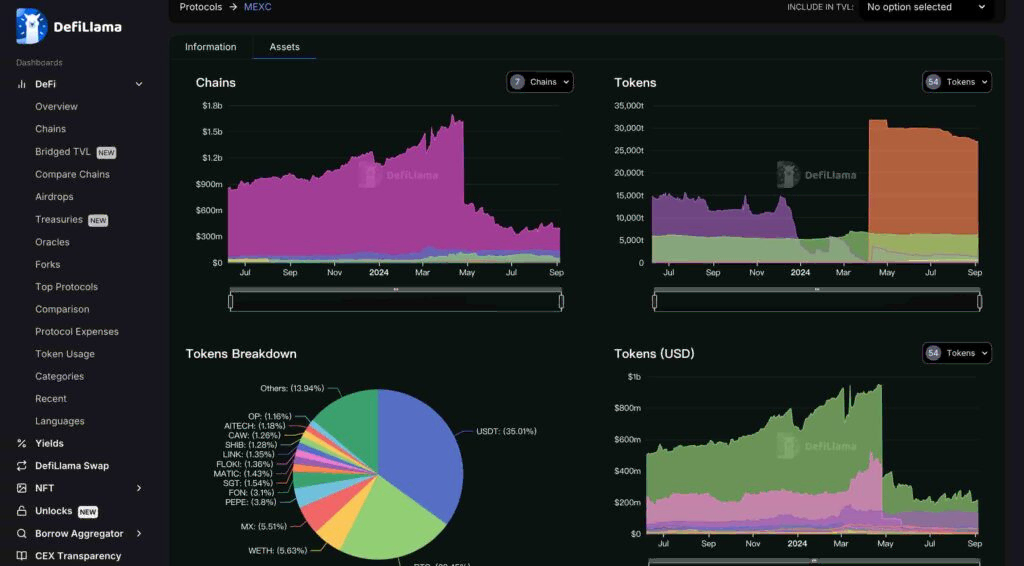Collapse the DeFi sidebar section
1024x566 pixels.
tap(139, 84)
